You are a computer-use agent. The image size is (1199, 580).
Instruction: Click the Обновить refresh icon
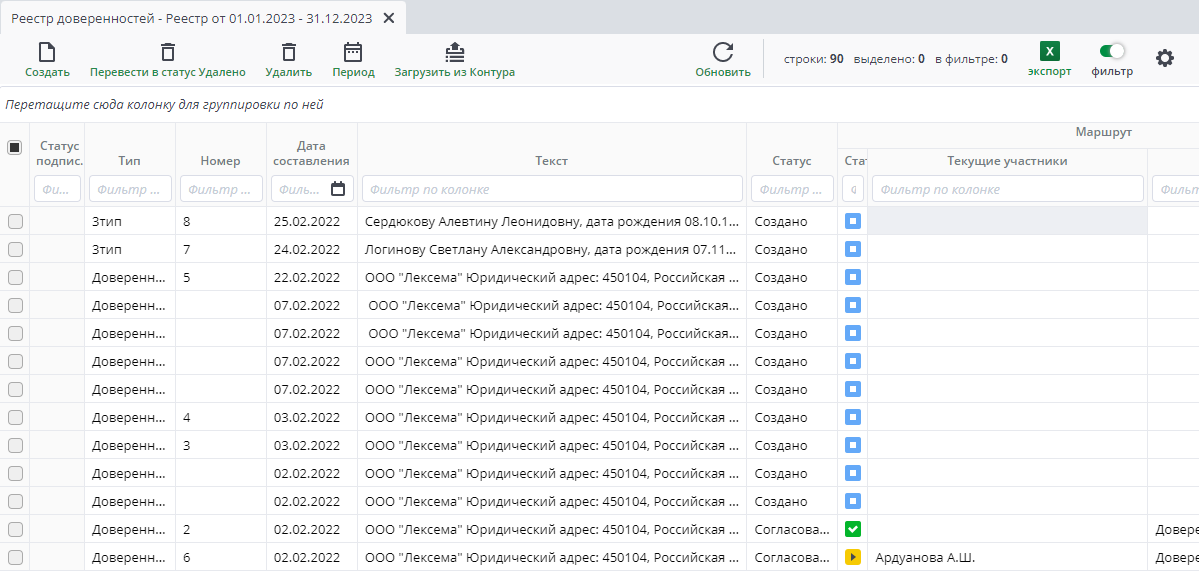(x=723, y=52)
